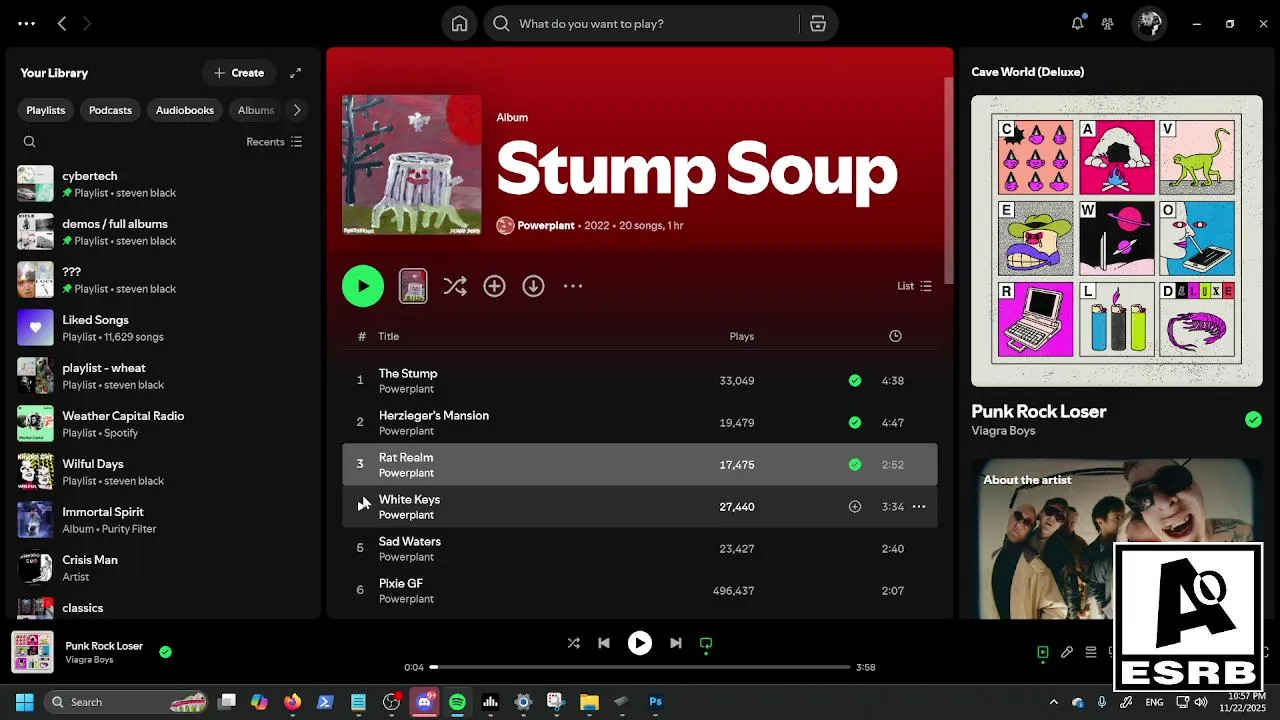Enable shuffle for the Stump Soup album

(x=455, y=286)
